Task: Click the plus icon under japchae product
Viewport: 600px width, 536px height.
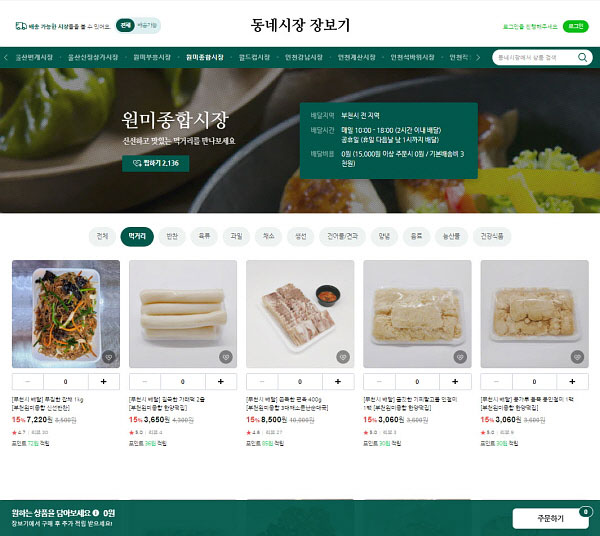Action: point(104,381)
